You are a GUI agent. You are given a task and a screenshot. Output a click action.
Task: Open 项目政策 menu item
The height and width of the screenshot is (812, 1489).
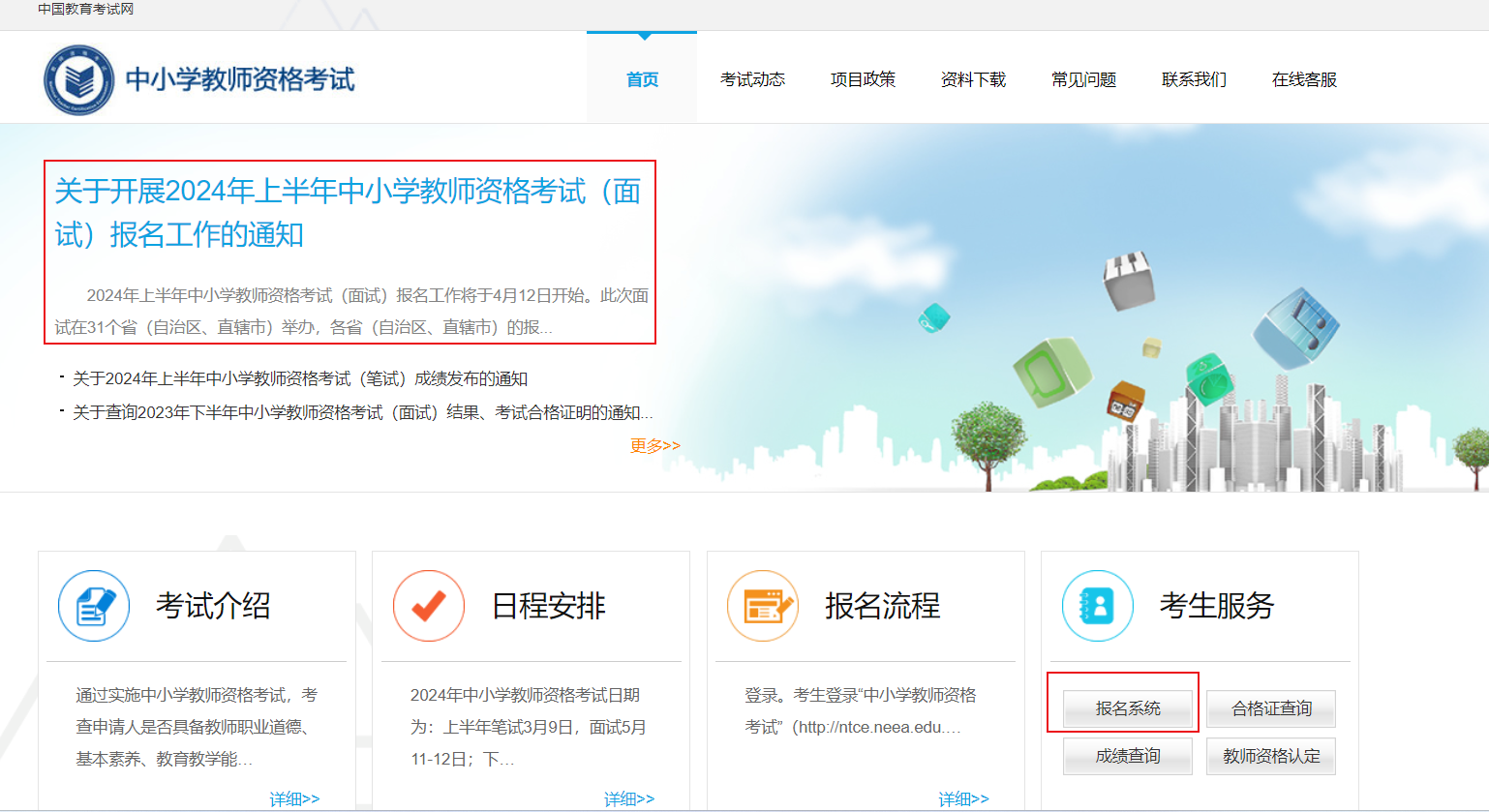863,79
